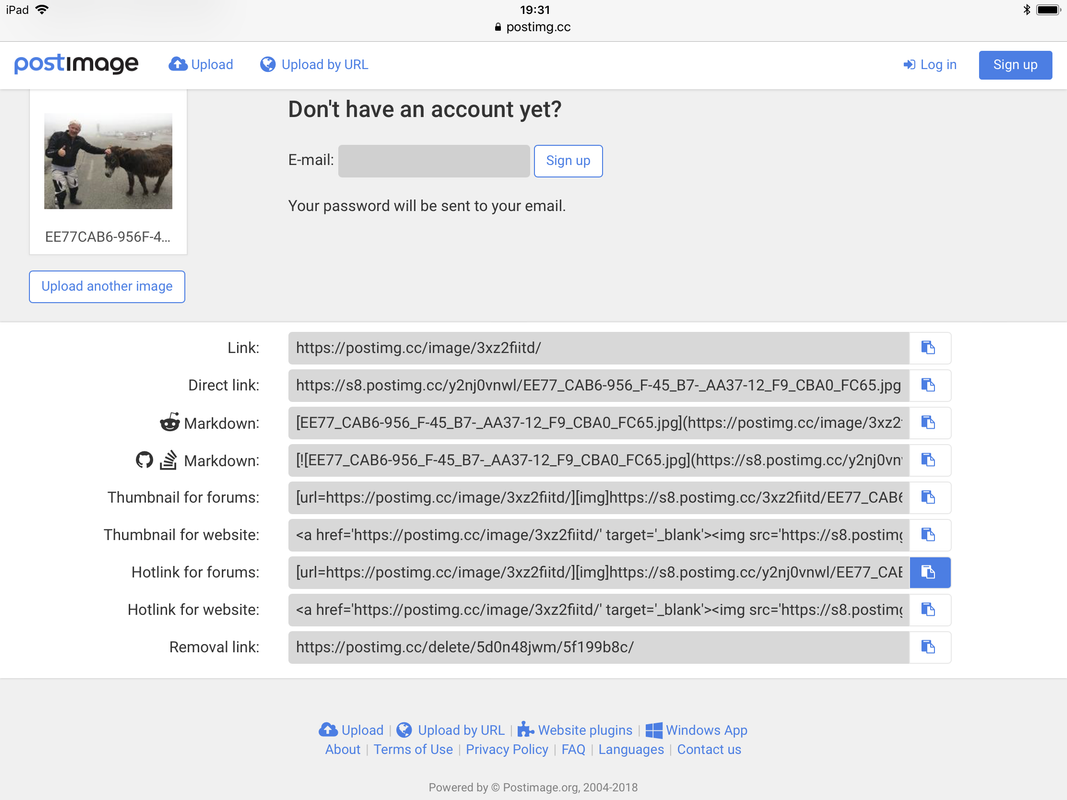The width and height of the screenshot is (1067, 800).
Task: Read the Terms of Use
Action: tap(413, 750)
